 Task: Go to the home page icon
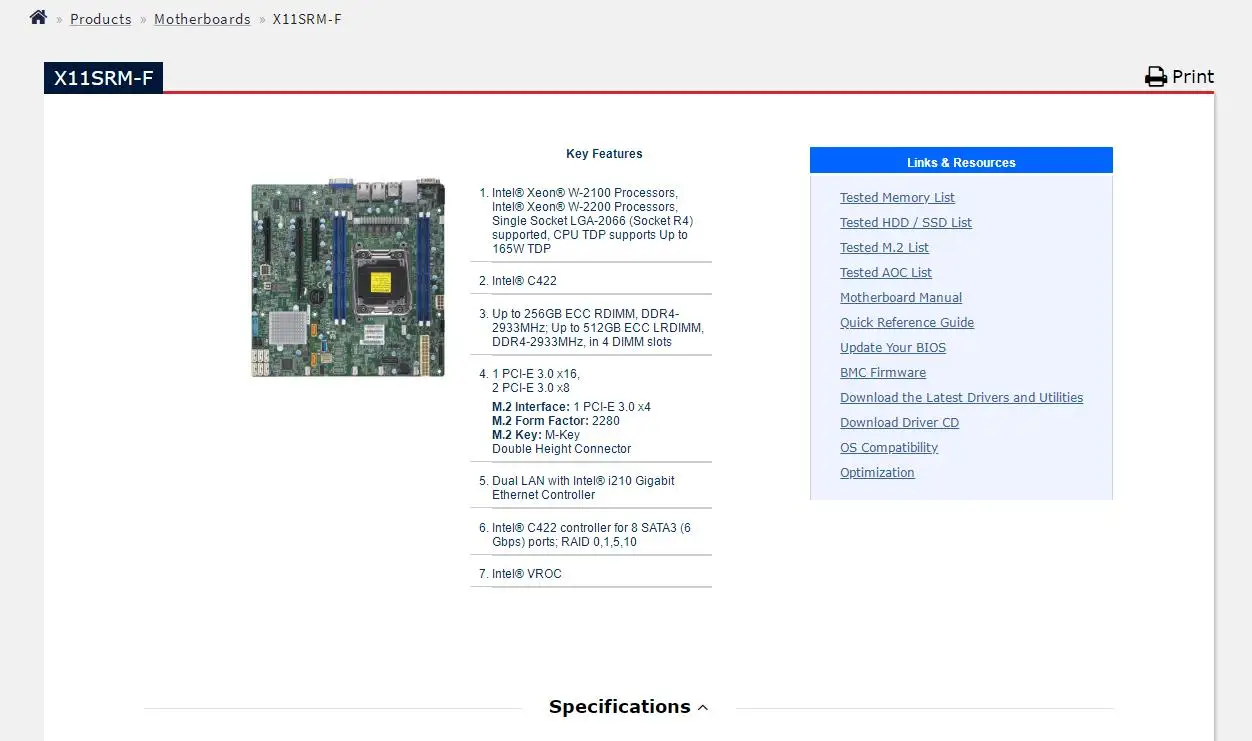point(38,17)
